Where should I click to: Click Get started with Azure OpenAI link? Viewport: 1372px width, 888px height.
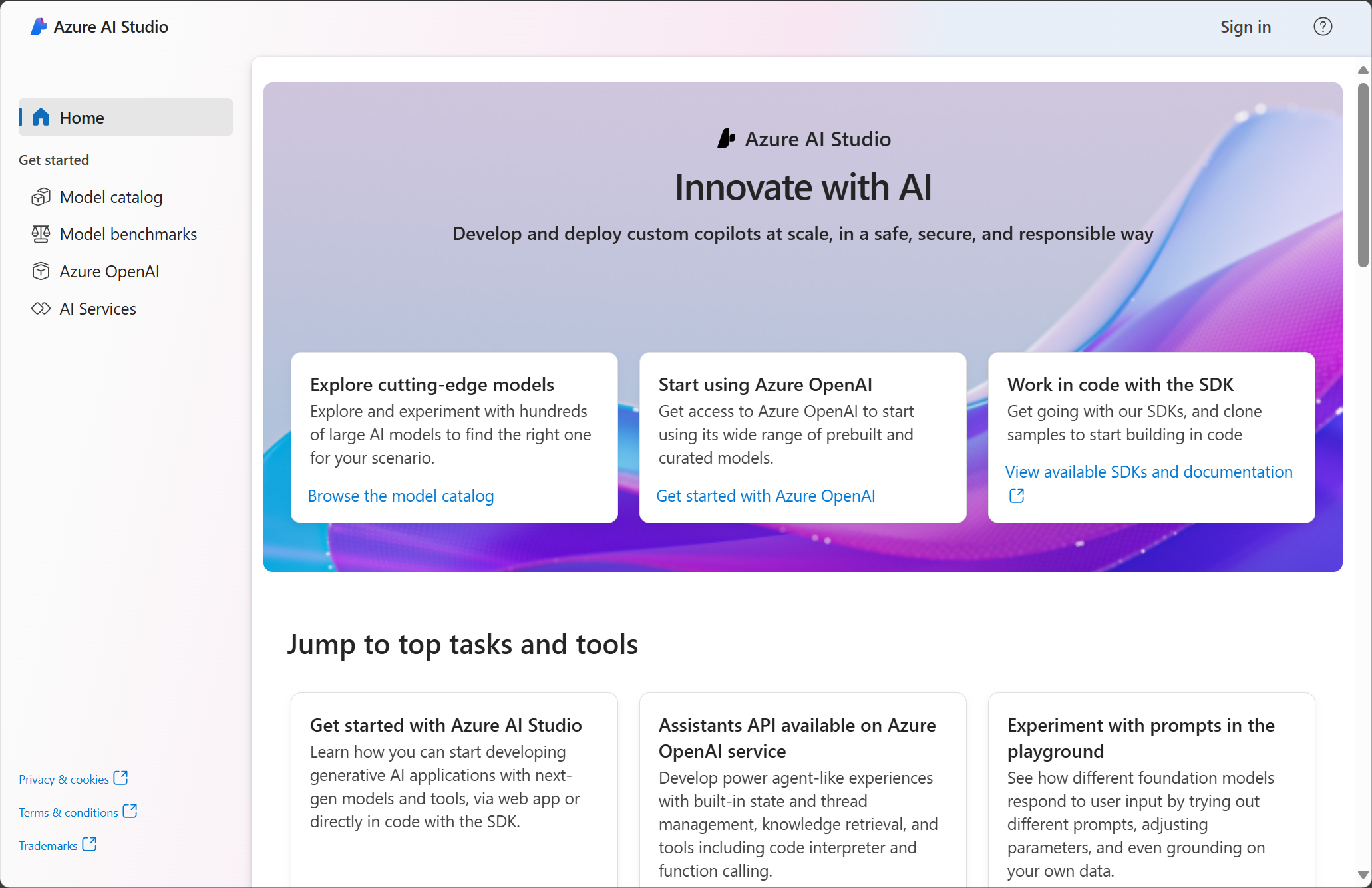pos(766,495)
